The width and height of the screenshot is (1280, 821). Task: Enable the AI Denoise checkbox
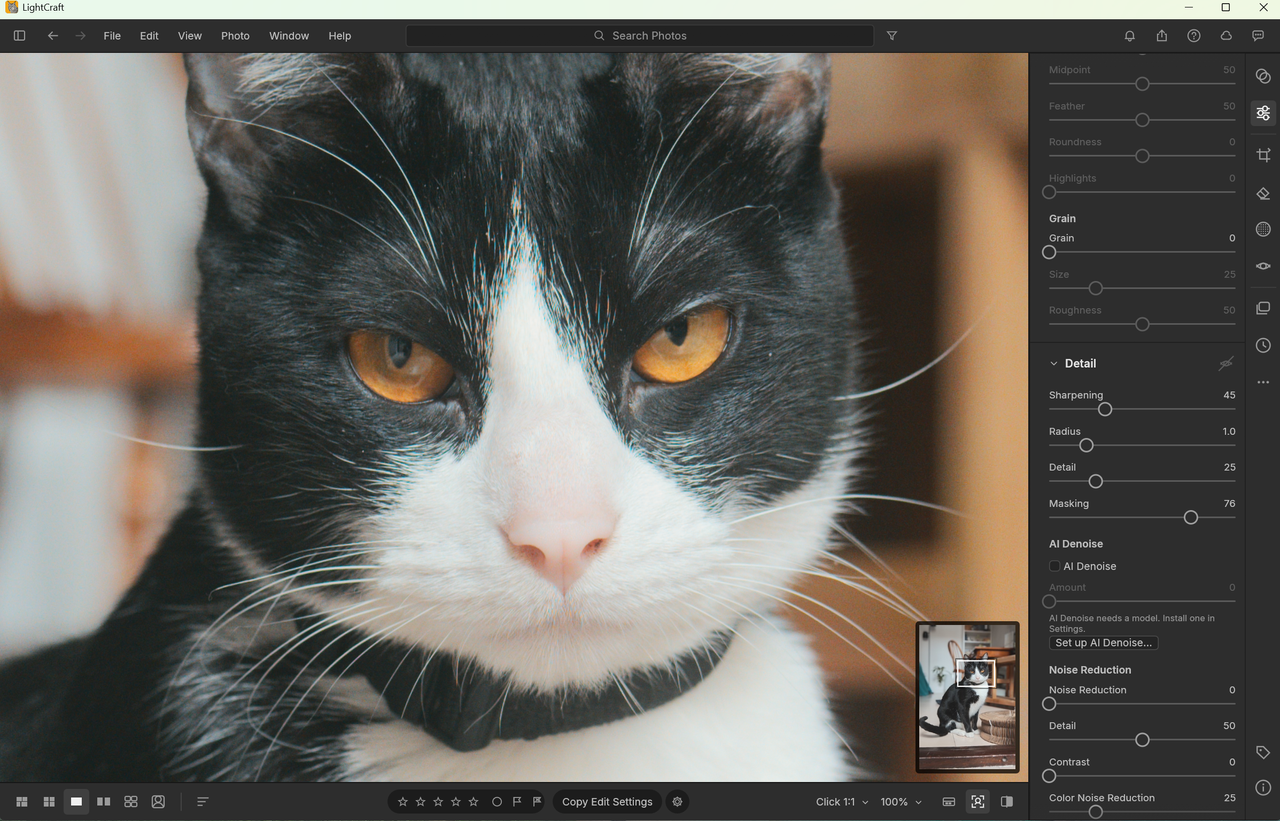point(1054,566)
